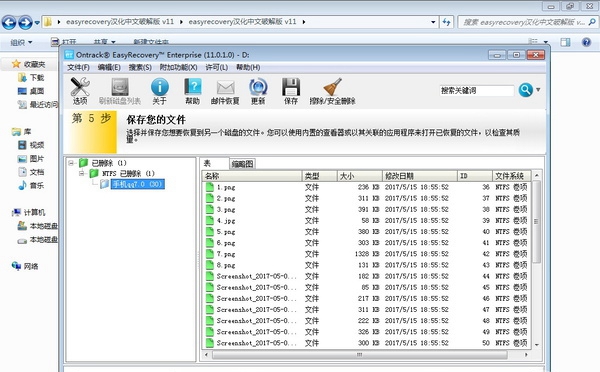Viewport: 600px width, 372px height.
Task: Click the Explorer address bar refresh button
Action: coord(446,22)
